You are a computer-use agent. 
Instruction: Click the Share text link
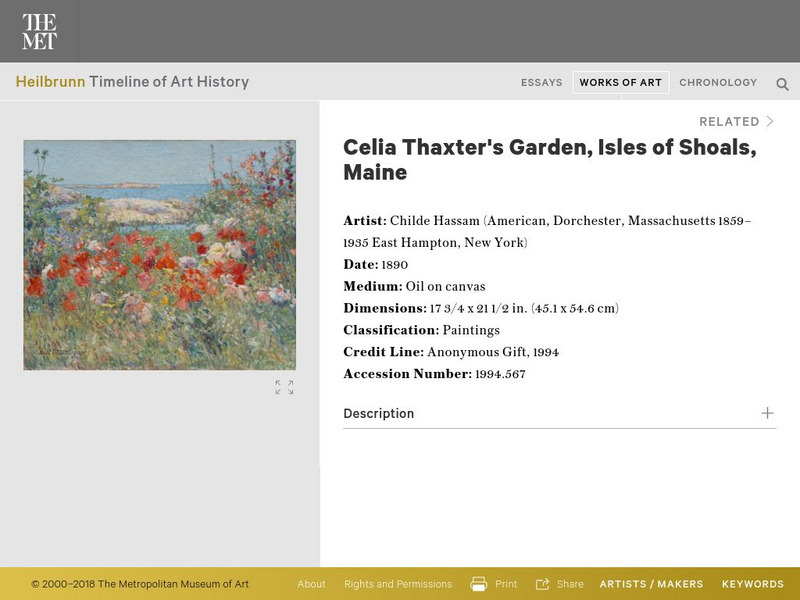(x=570, y=584)
